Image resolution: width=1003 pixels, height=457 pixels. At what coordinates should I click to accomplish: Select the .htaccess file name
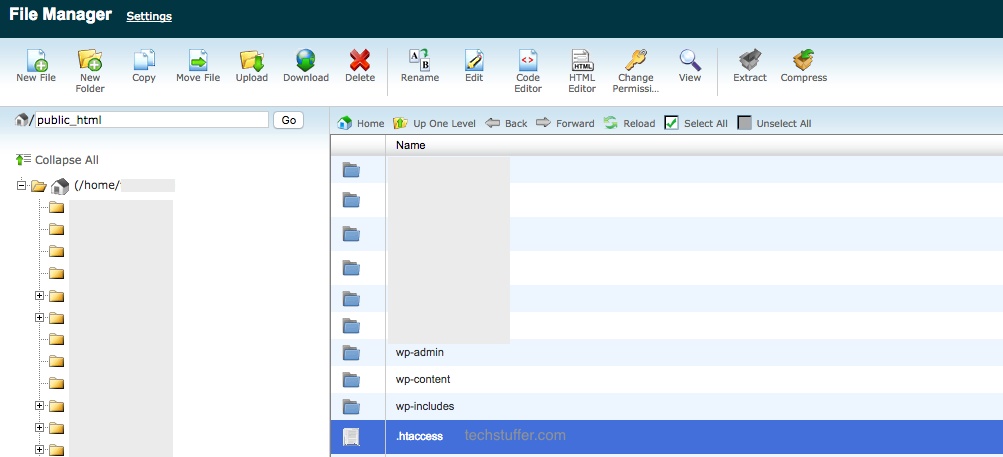(419, 437)
